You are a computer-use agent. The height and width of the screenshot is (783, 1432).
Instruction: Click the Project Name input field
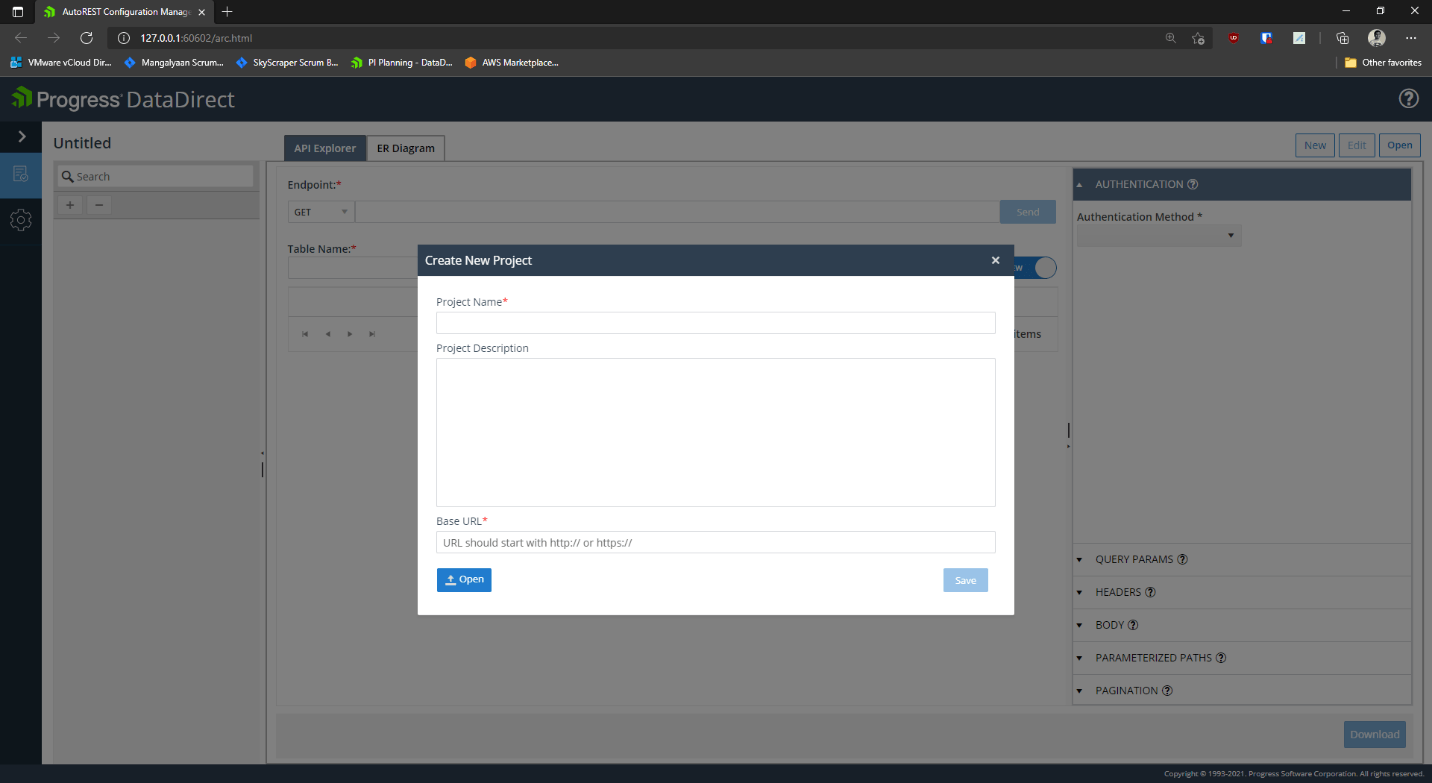pos(715,322)
